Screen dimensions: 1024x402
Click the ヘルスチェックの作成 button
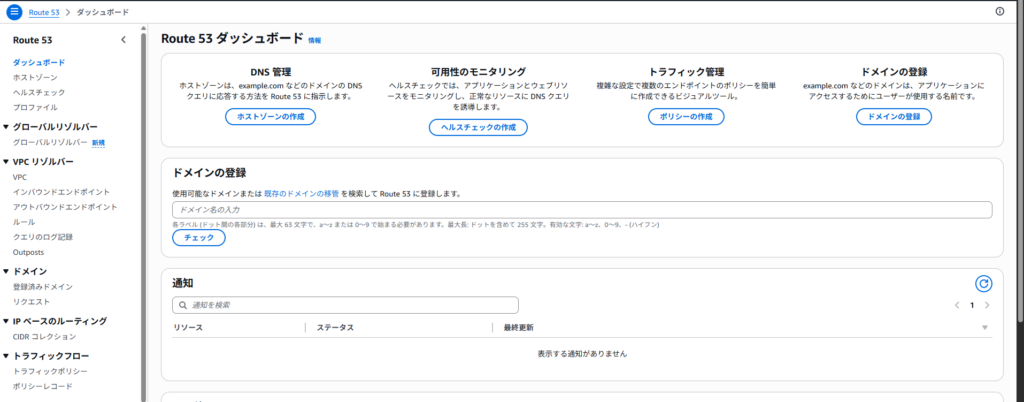click(478, 127)
